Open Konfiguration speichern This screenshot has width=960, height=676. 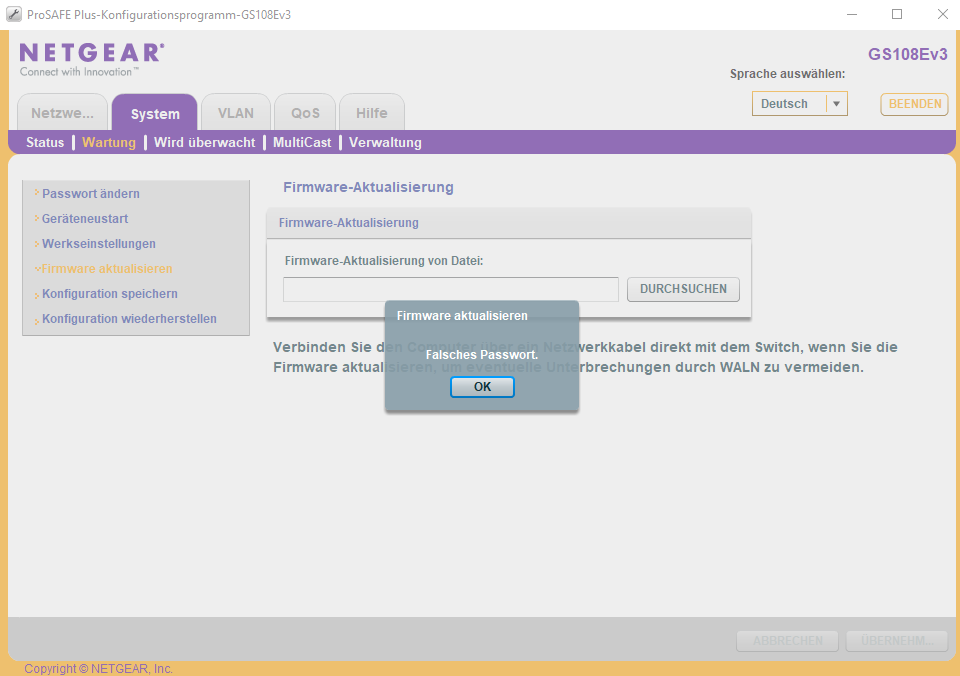pyautogui.click(x=110, y=294)
